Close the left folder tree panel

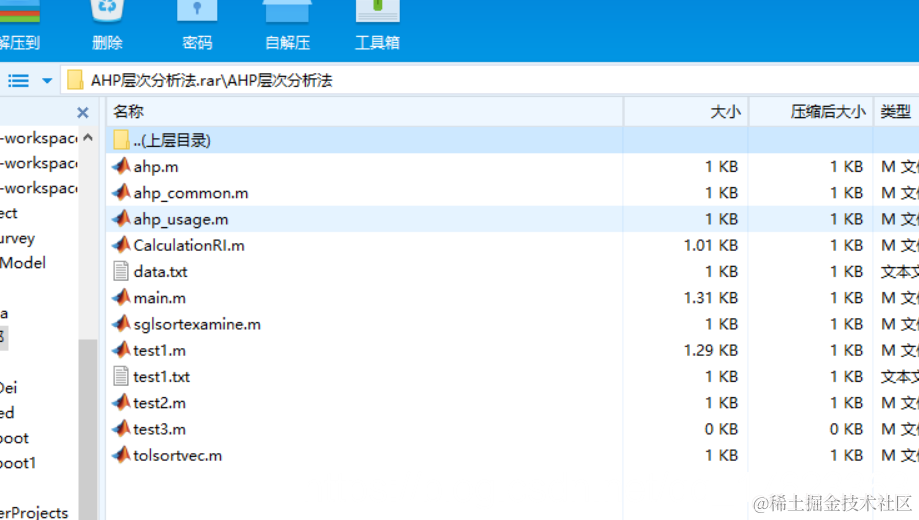click(83, 113)
